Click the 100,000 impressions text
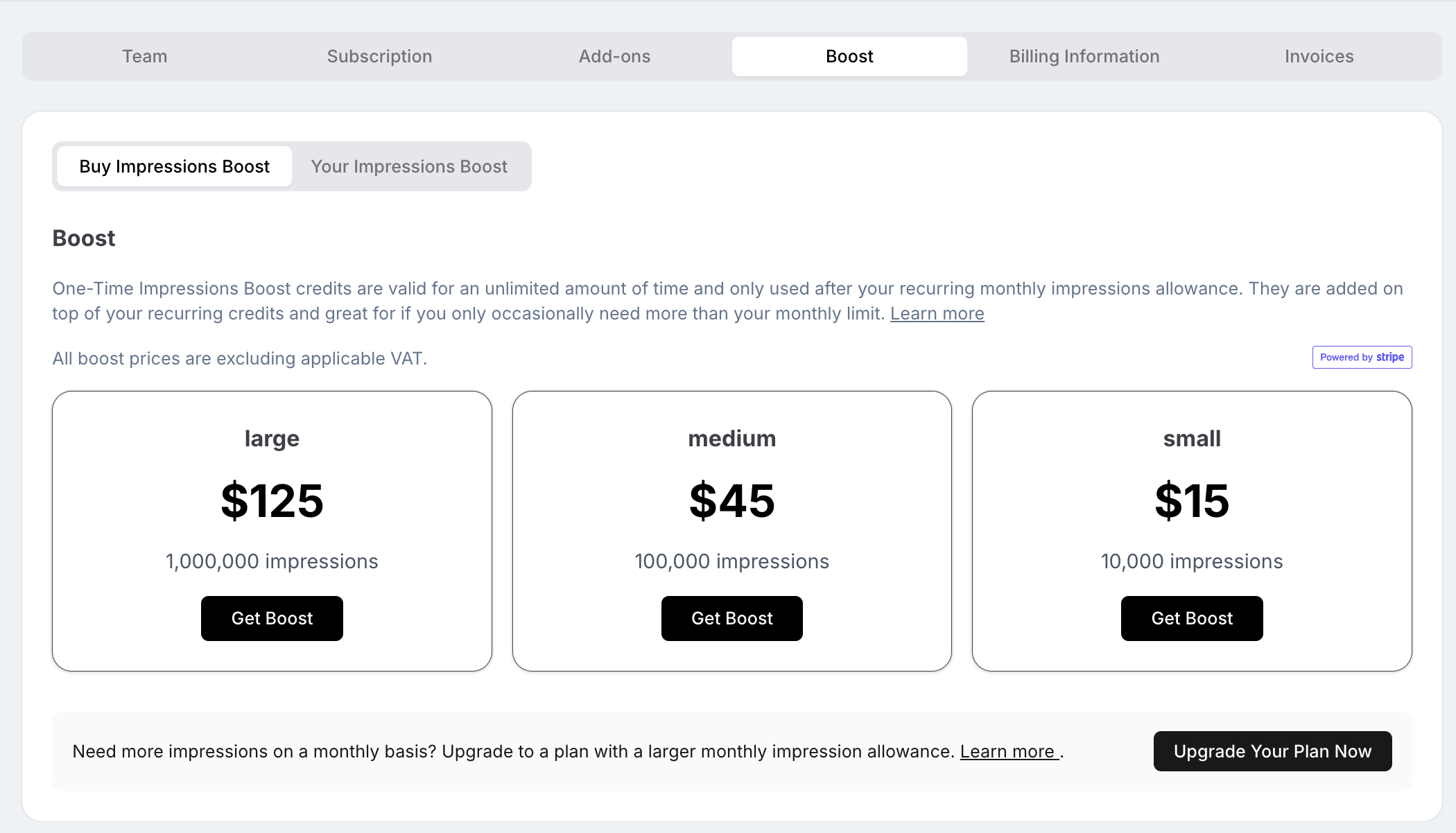1456x833 pixels. [731, 561]
